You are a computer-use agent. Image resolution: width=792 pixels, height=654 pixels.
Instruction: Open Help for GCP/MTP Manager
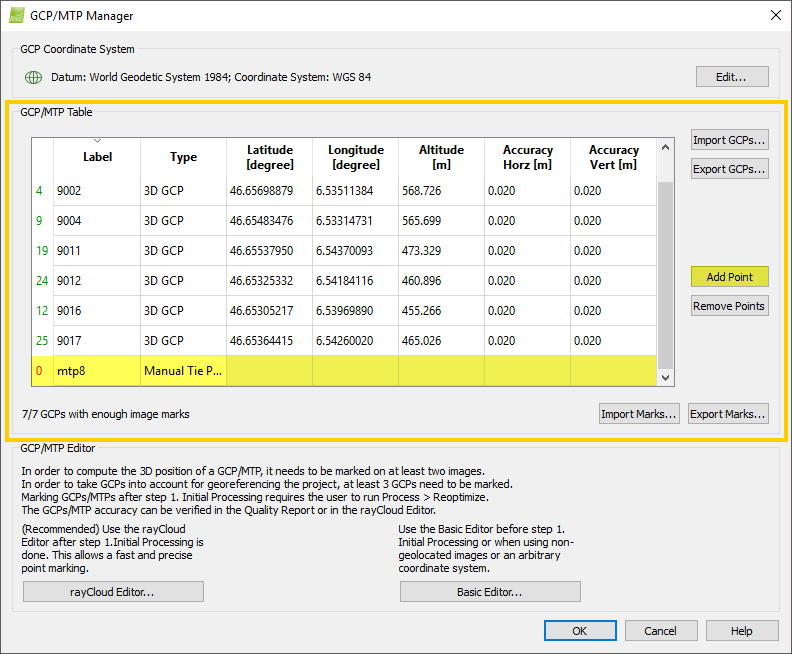click(742, 631)
